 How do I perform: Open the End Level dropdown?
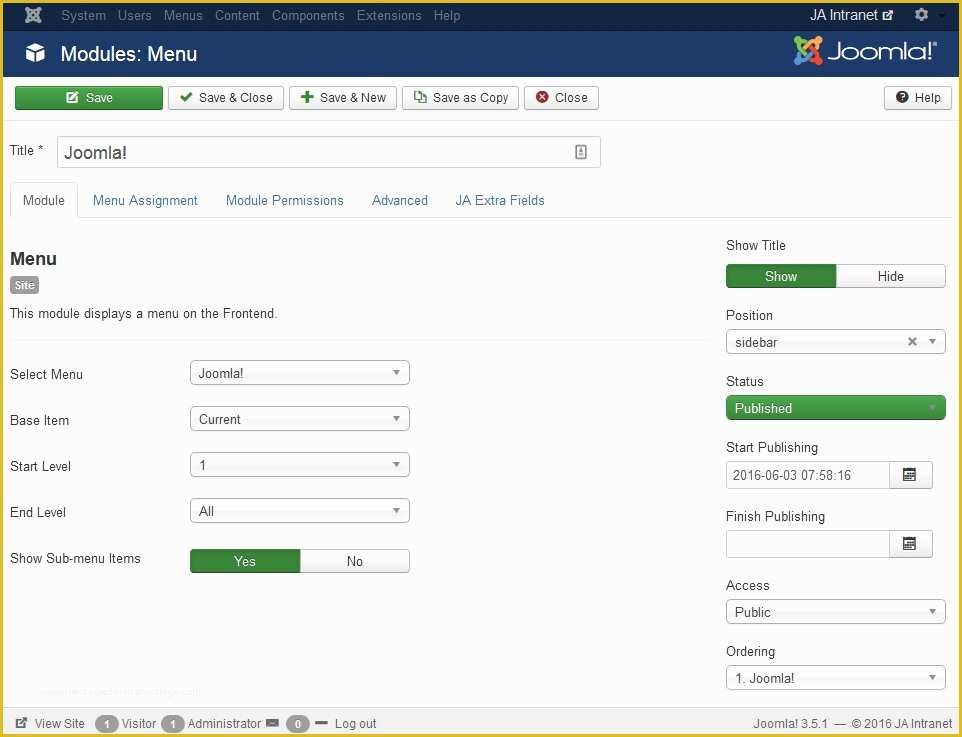coord(299,511)
